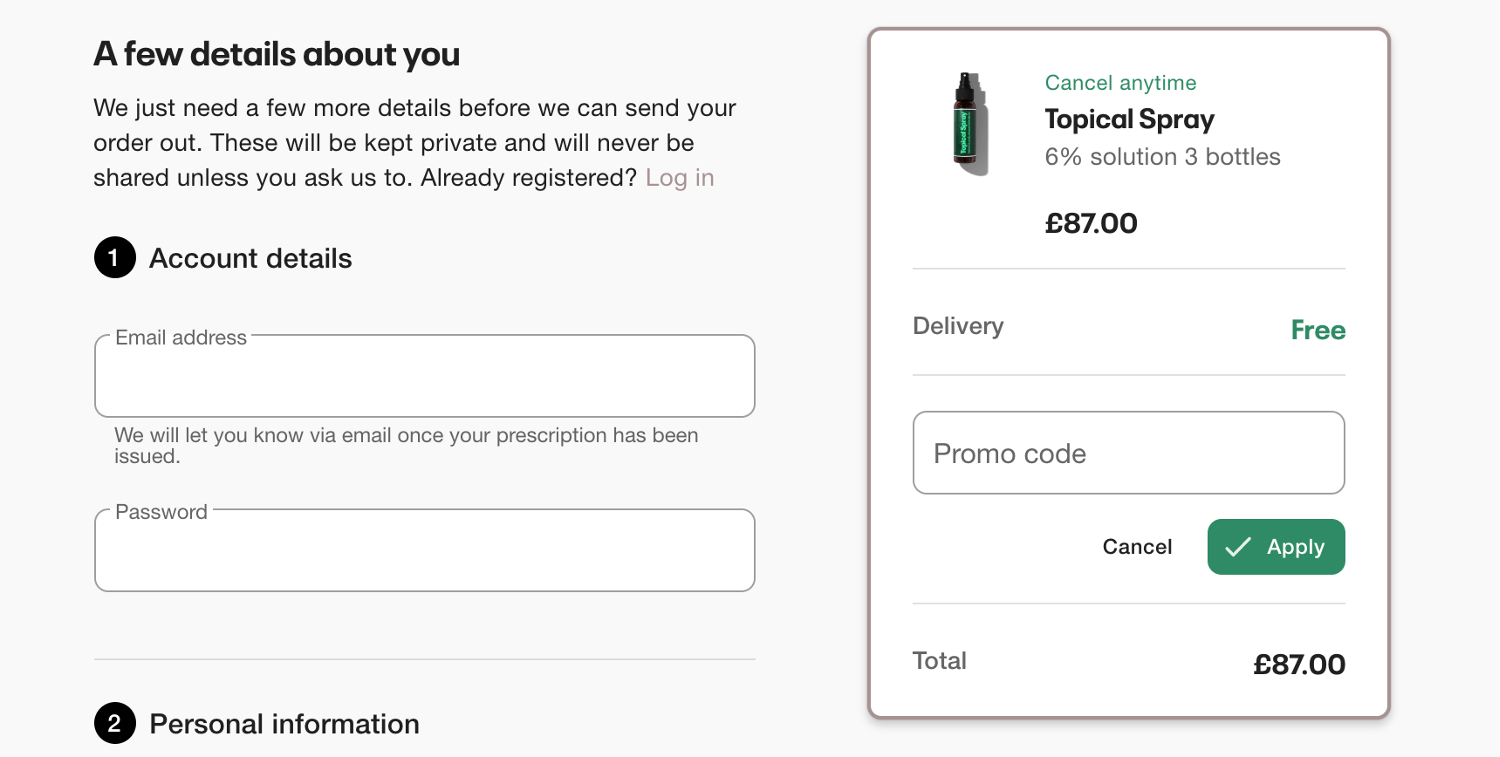Image resolution: width=1500 pixels, height=757 pixels.
Task: Click the Account details heading
Action: point(251,258)
